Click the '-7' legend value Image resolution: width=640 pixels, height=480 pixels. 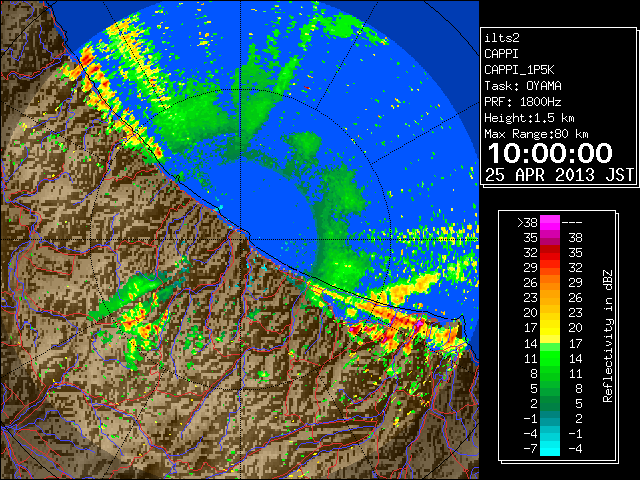[x=530, y=449]
